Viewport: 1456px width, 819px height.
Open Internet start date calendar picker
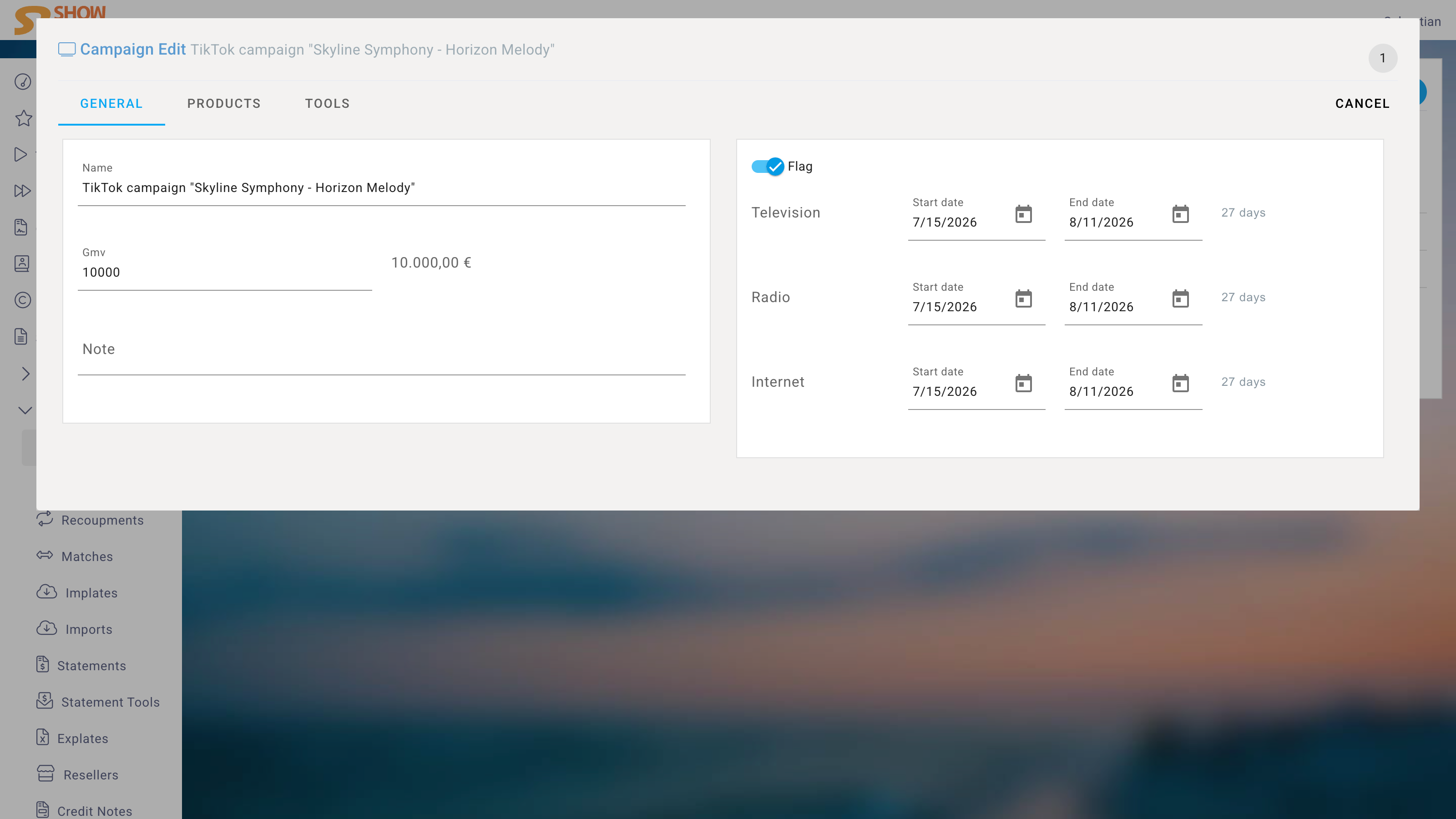click(1024, 384)
